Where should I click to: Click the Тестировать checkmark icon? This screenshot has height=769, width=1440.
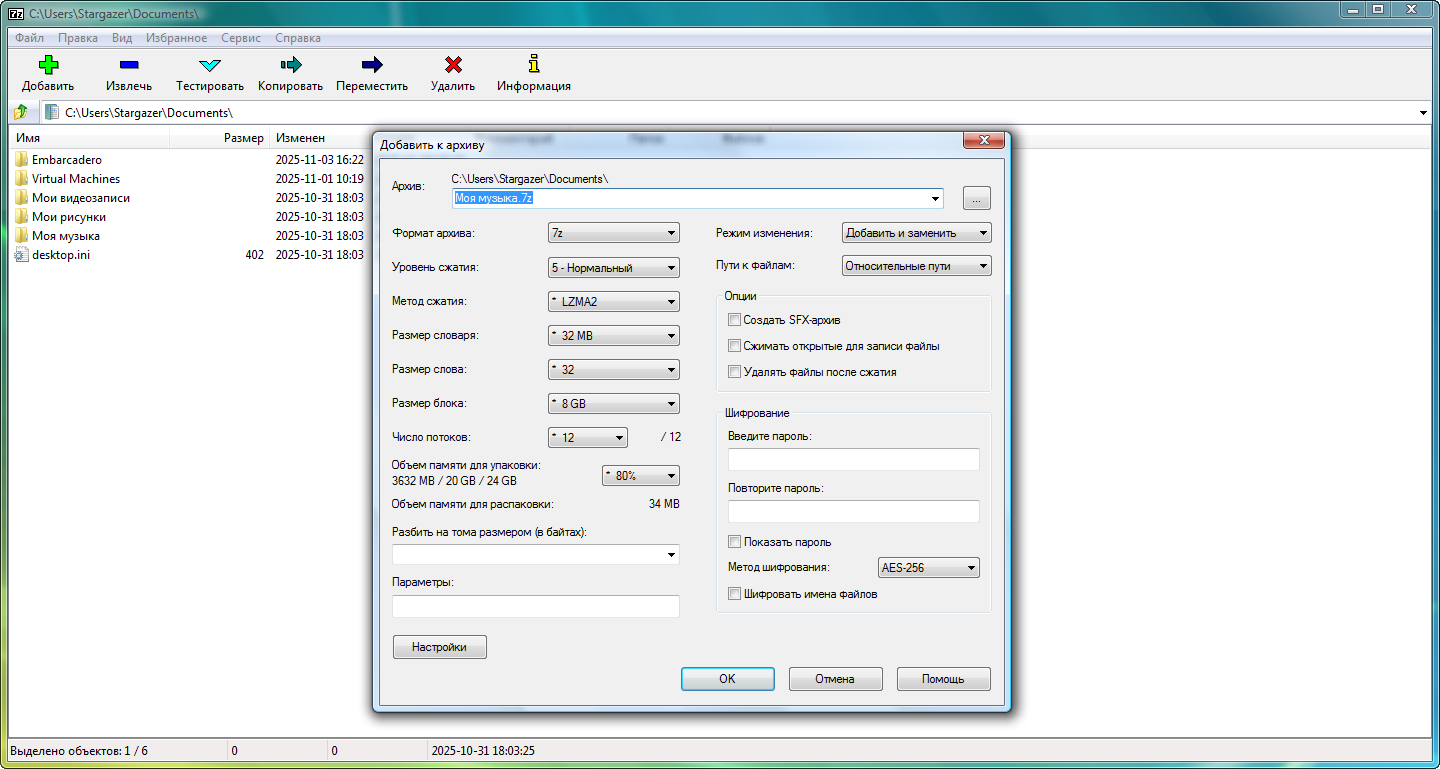point(210,65)
